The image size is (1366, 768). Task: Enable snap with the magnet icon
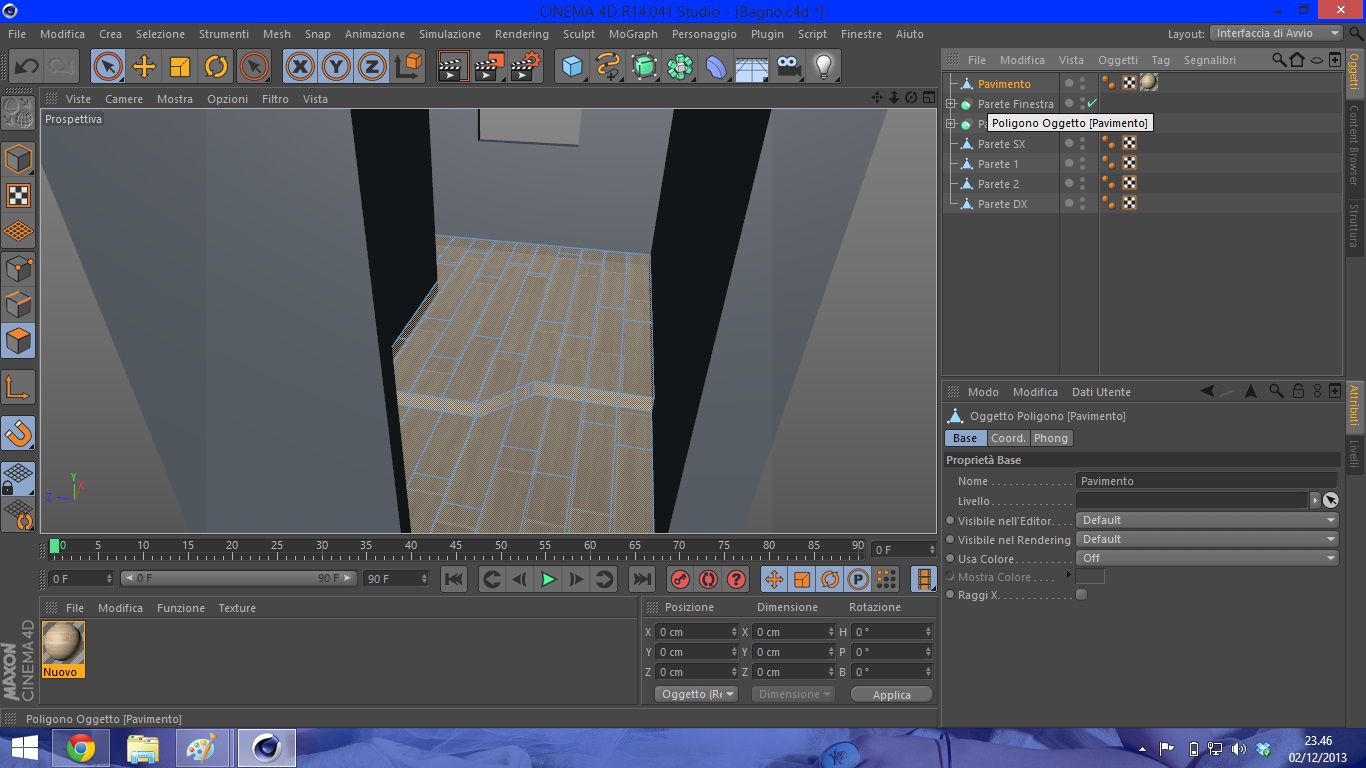[x=18, y=433]
